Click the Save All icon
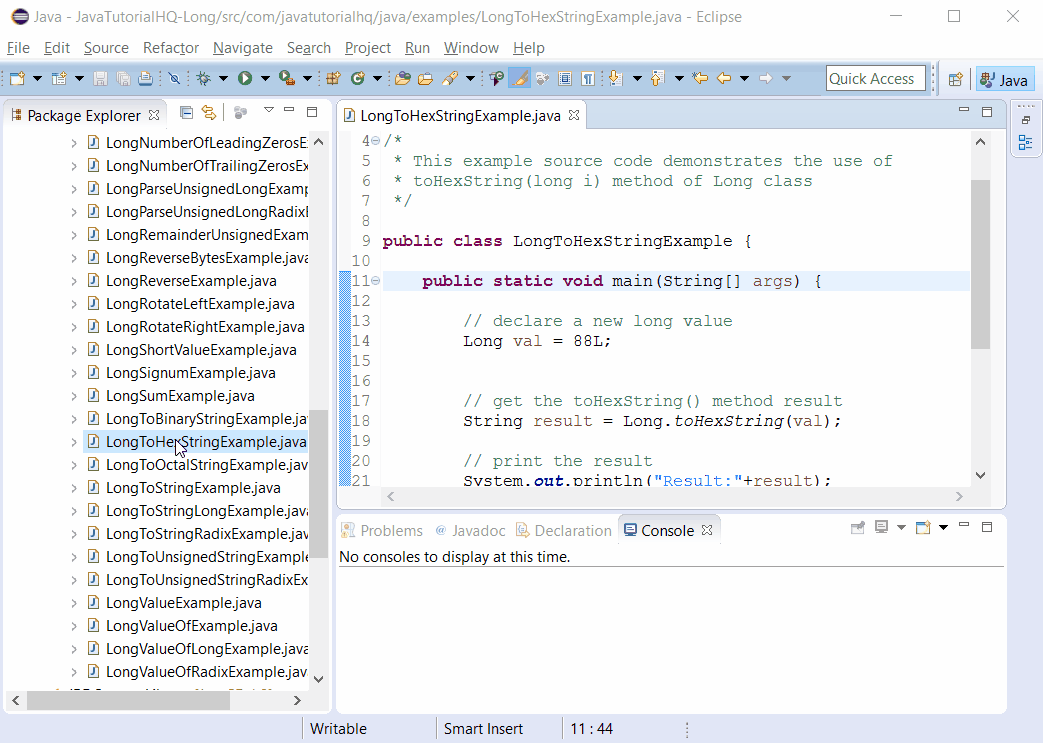The image size is (1043, 743). [x=122, y=78]
